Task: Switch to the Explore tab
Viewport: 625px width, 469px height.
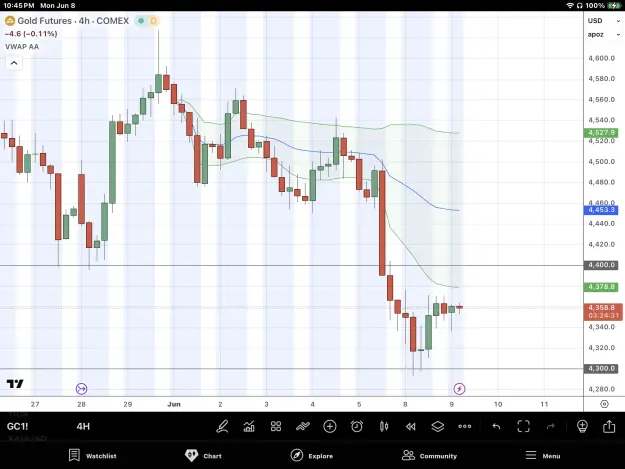Action: [x=312, y=455]
